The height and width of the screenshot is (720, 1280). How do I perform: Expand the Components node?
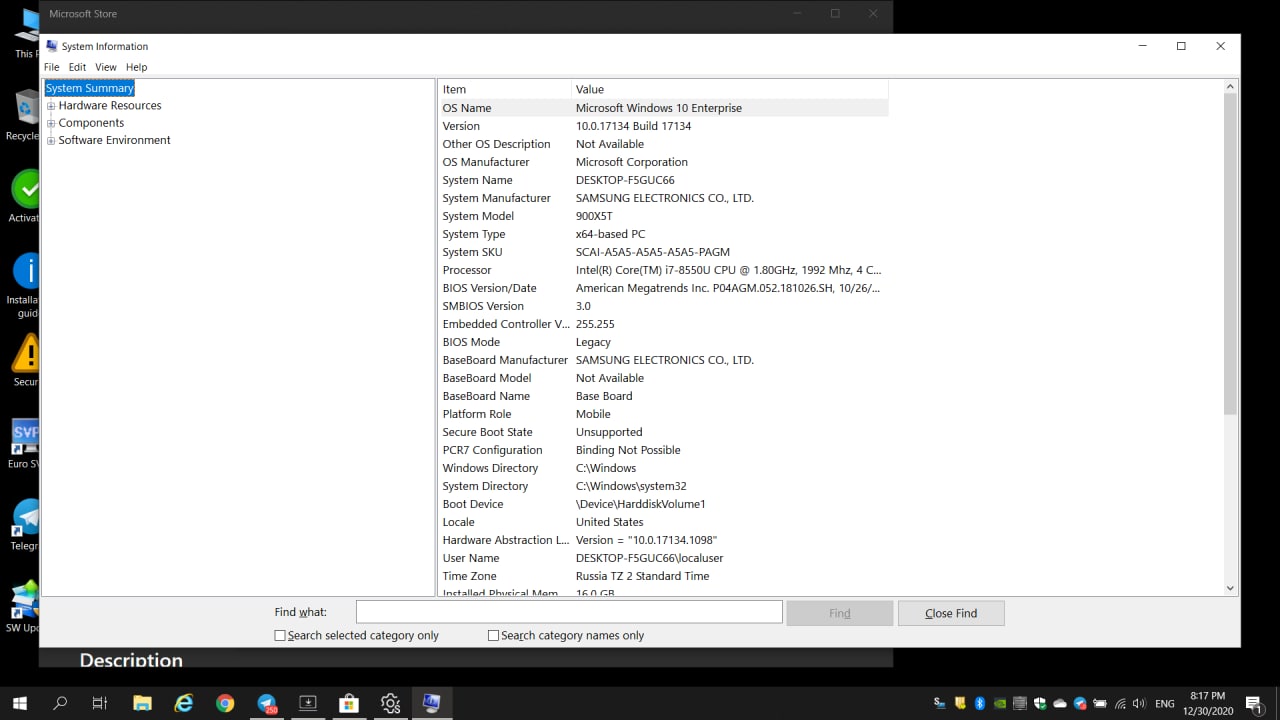click(x=51, y=123)
